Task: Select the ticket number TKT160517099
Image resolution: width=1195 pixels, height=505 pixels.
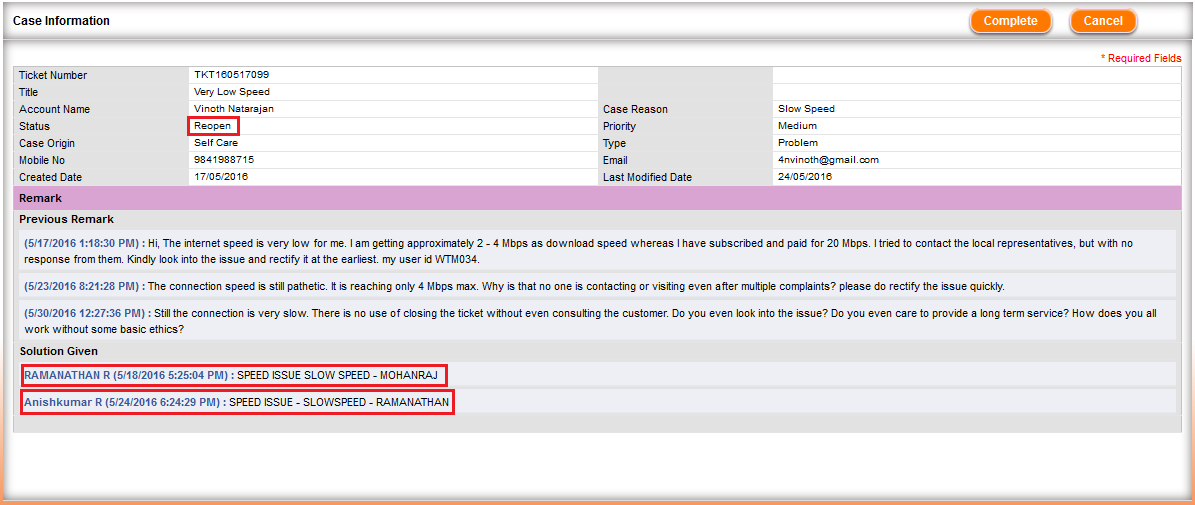Action: click(231, 75)
